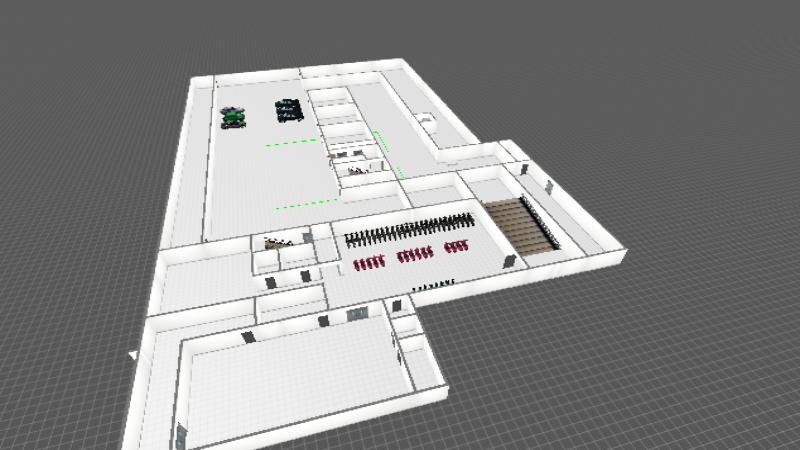Select the door on the far-right outer wall

point(549,185)
